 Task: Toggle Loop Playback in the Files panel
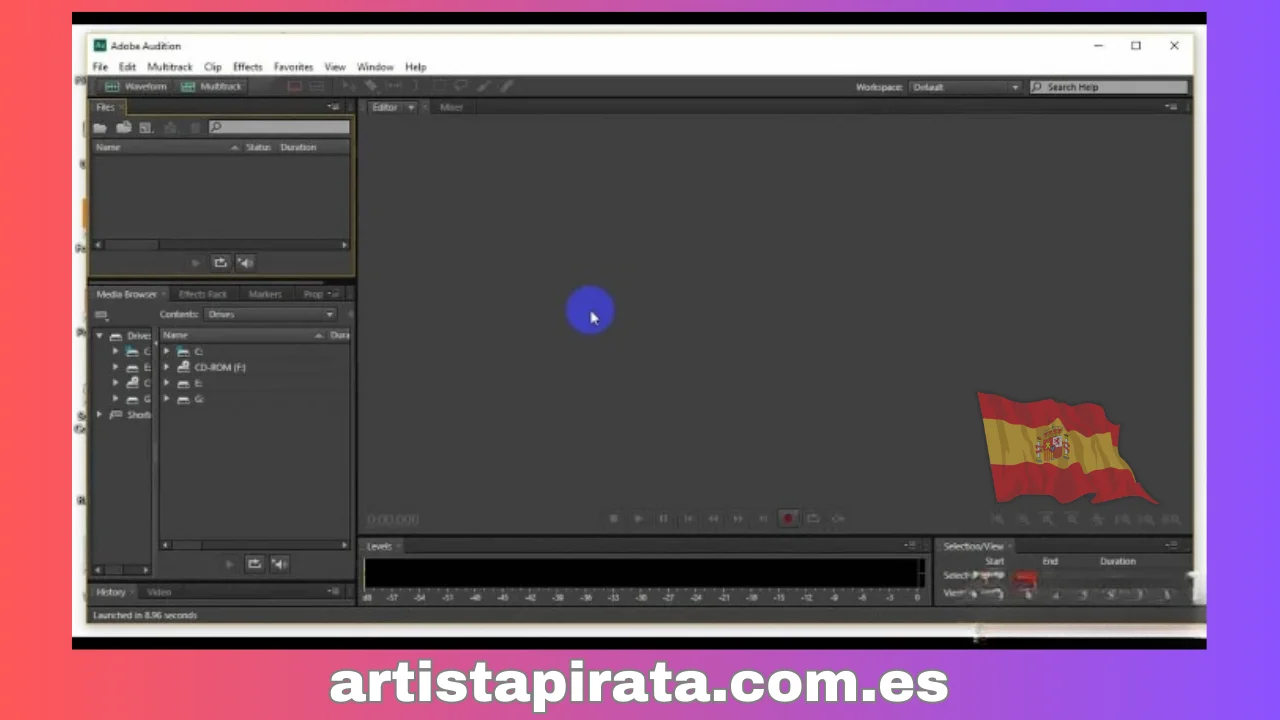coord(221,263)
